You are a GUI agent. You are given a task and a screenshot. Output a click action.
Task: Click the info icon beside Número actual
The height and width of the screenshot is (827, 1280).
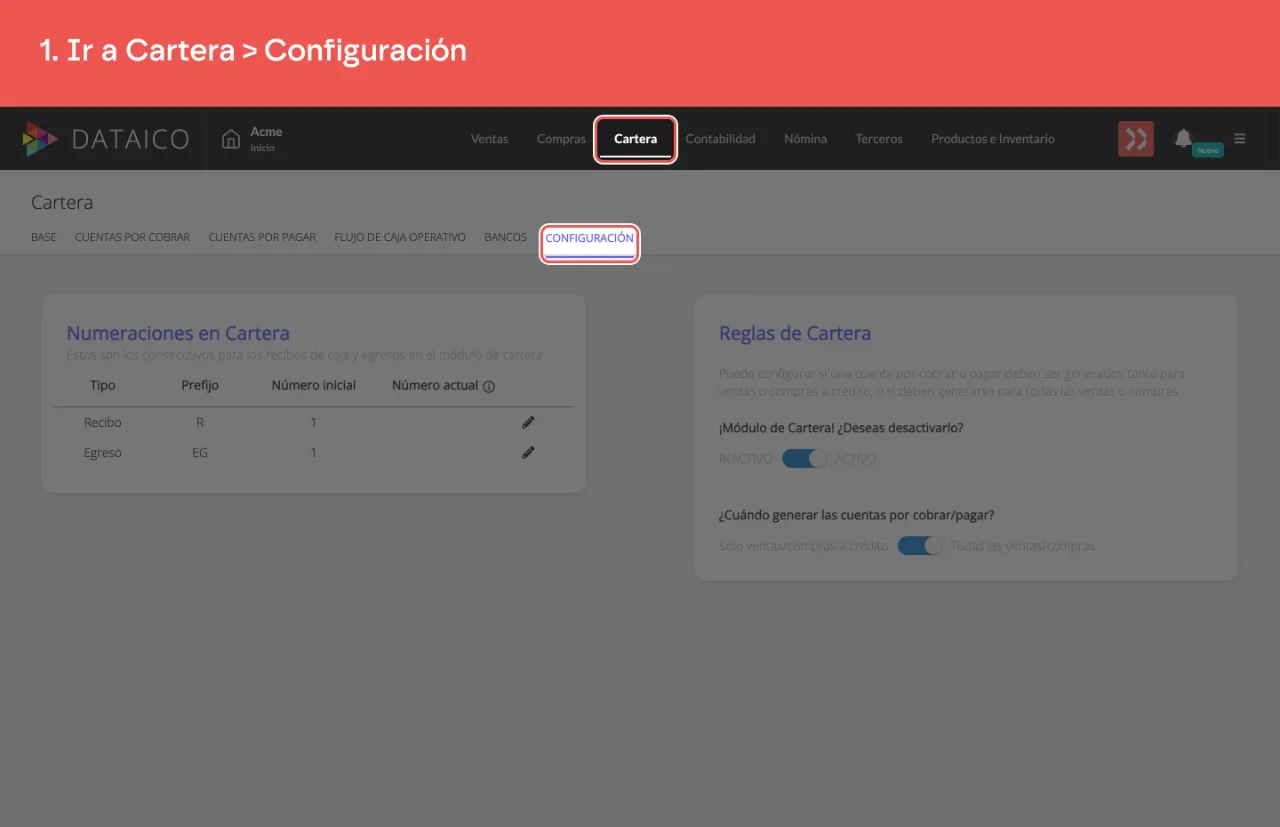(489, 386)
